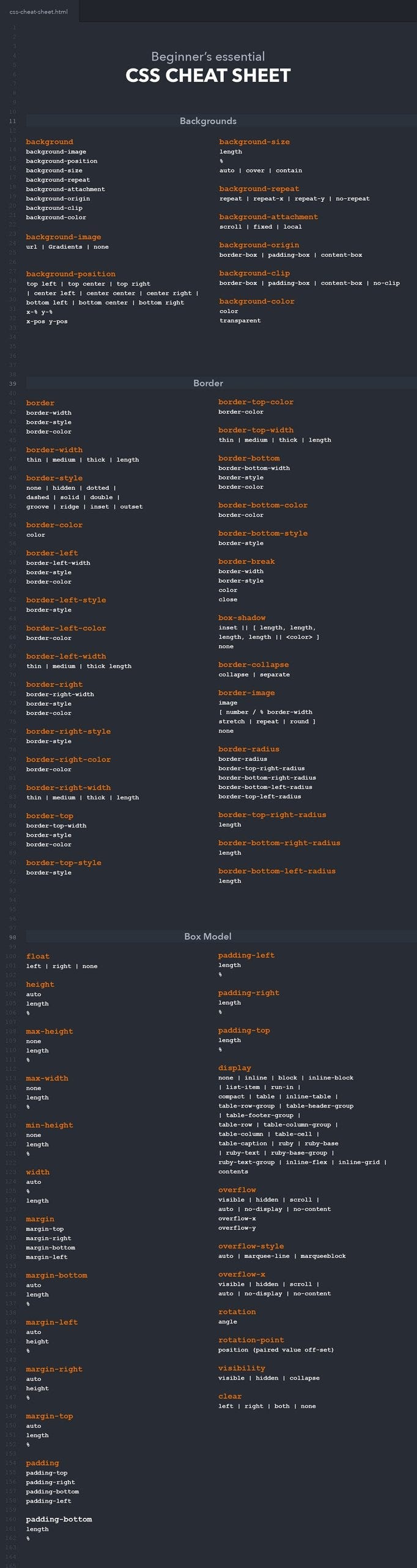Viewport: 417px width, 1568px height.
Task: Click the orange background-attachment property heading
Action: tap(268, 217)
